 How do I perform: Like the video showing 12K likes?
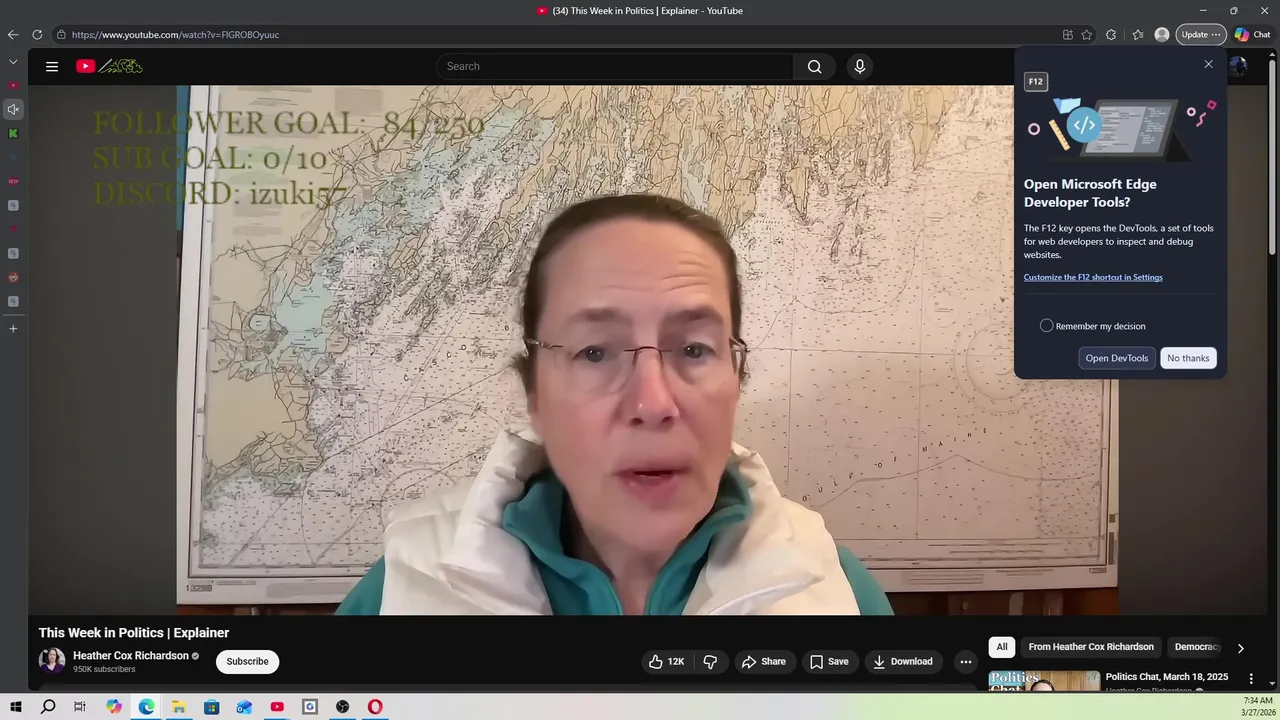666,662
